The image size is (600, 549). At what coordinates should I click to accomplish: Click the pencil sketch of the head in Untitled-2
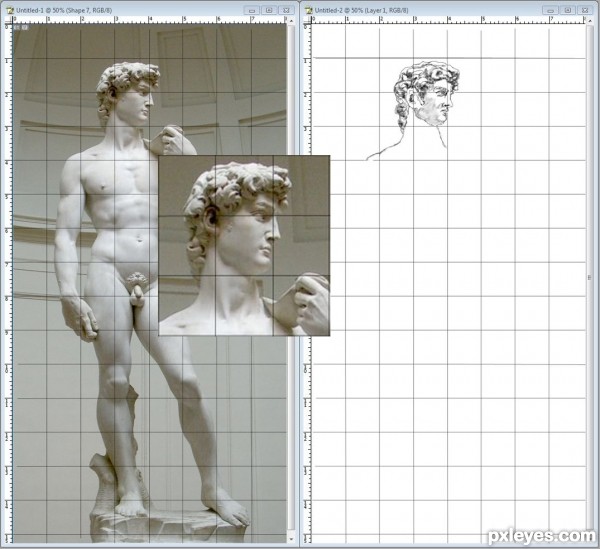(427, 96)
